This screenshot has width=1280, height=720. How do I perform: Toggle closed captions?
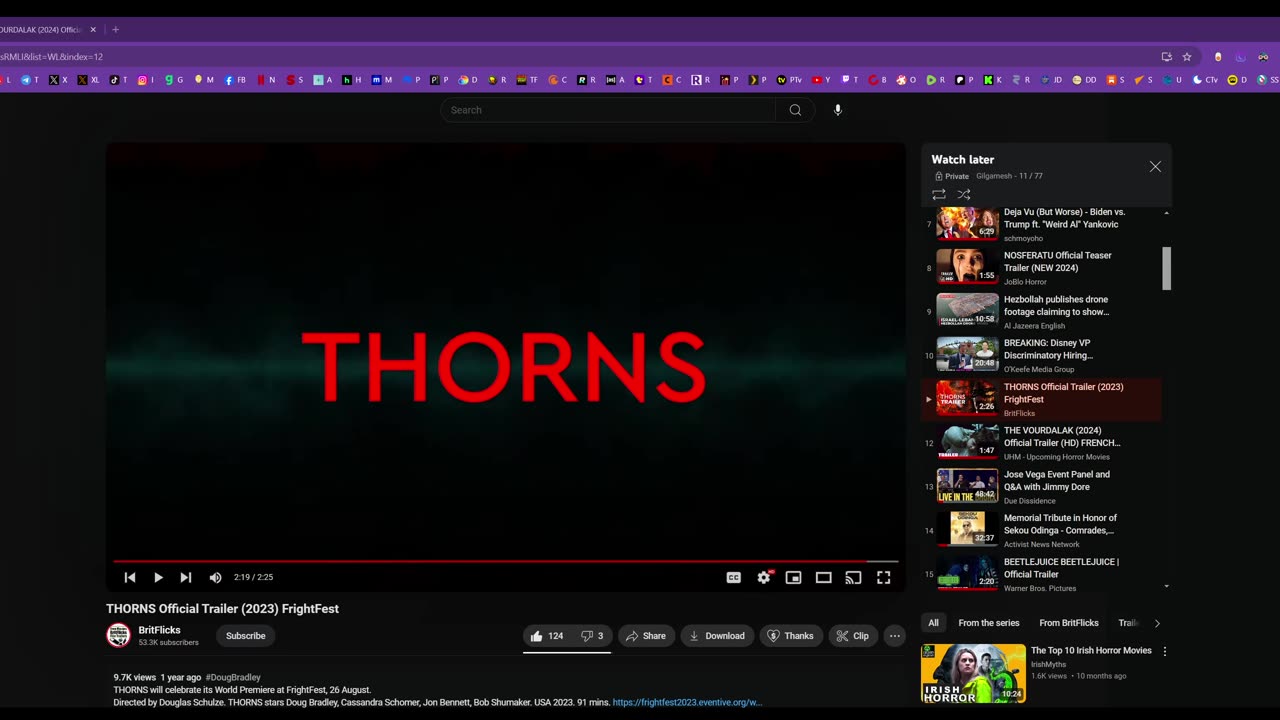[x=734, y=577]
